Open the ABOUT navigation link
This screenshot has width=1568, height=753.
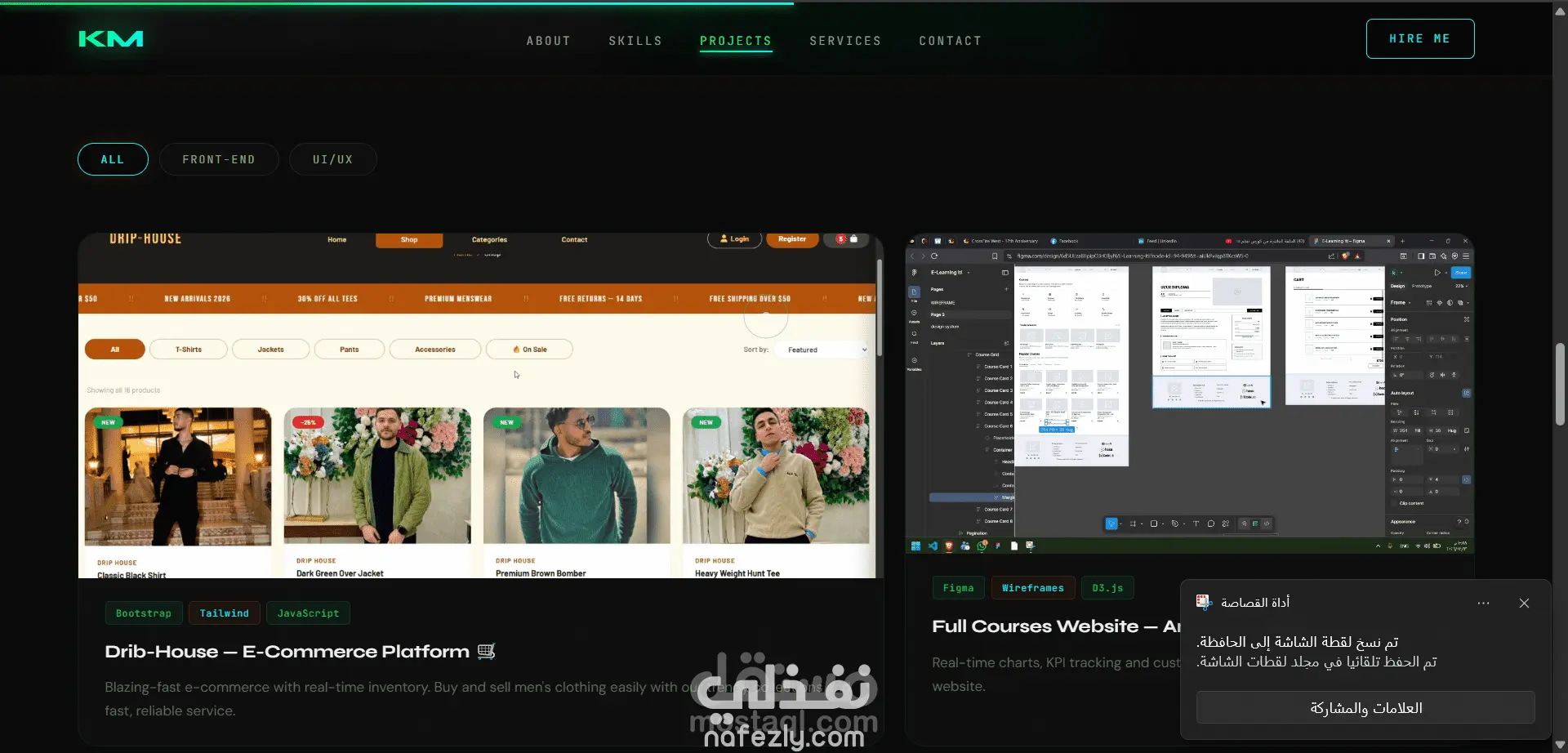click(549, 41)
